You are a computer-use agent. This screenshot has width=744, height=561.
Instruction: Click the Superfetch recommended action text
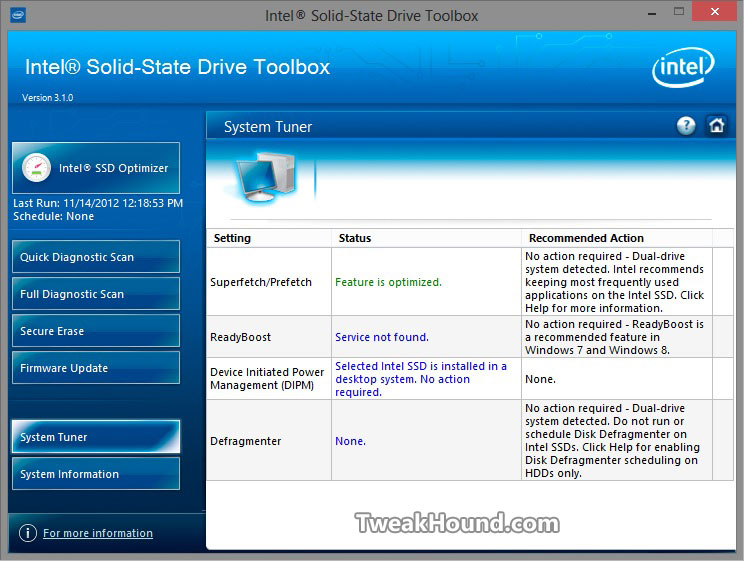click(614, 282)
